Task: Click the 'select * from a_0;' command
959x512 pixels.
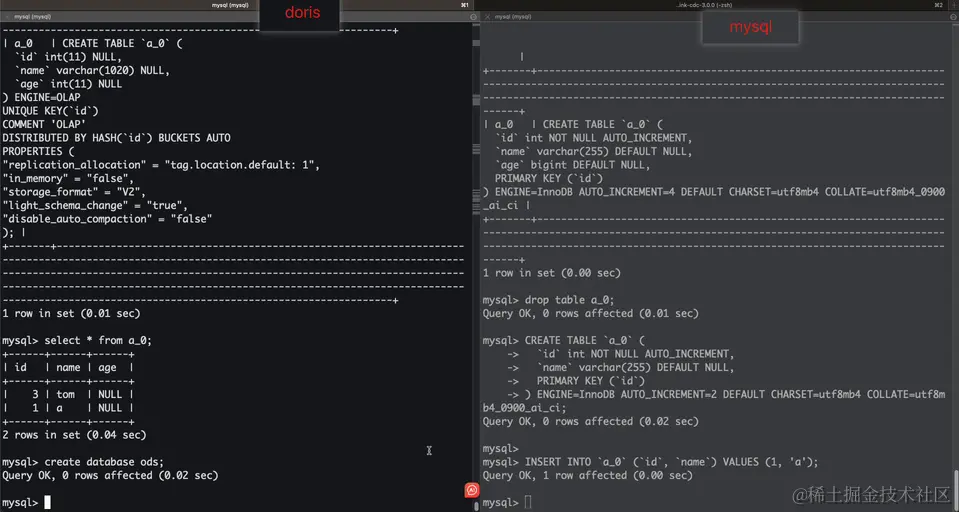Action: (98, 340)
